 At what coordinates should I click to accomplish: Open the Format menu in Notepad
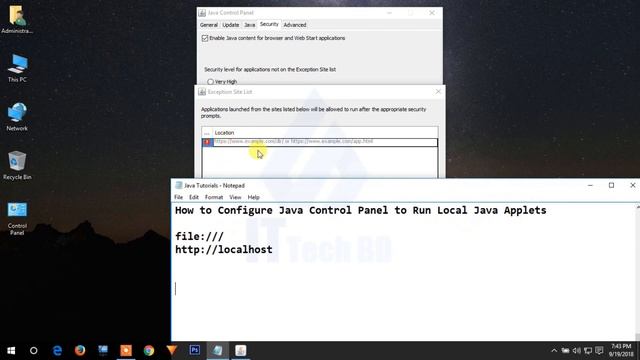click(214, 197)
